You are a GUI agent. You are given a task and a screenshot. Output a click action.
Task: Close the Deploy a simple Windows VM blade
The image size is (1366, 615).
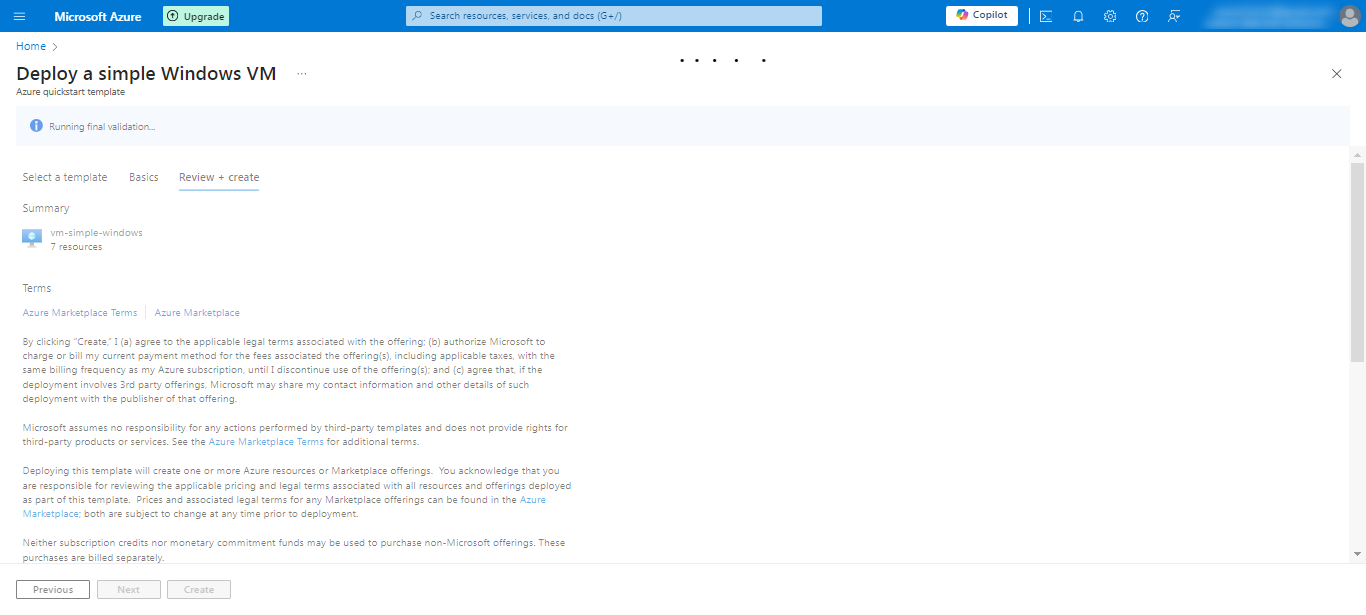pos(1337,73)
